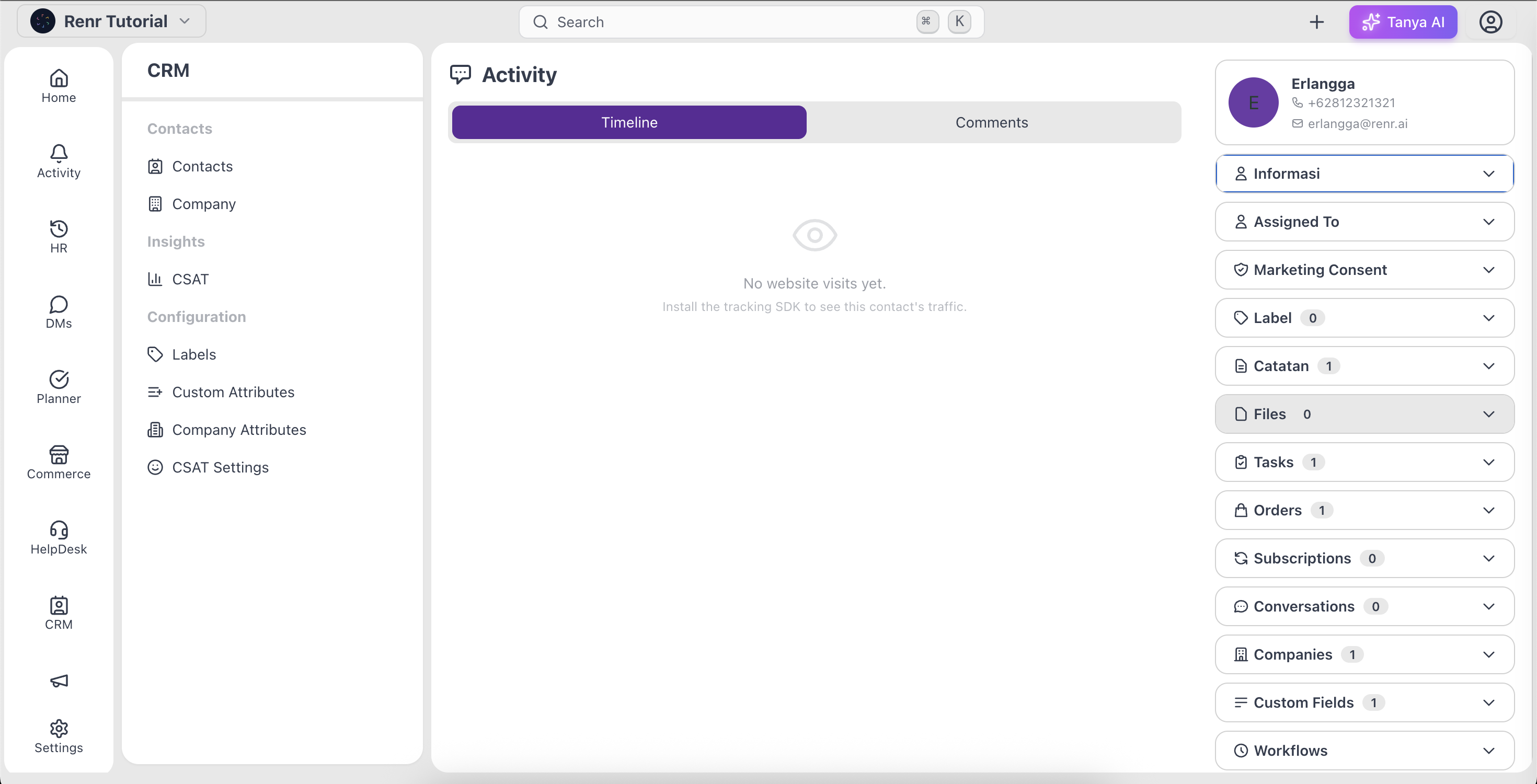The height and width of the screenshot is (784, 1537).
Task: Open HelpDesk headset icon
Action: [x=59, y=530]
